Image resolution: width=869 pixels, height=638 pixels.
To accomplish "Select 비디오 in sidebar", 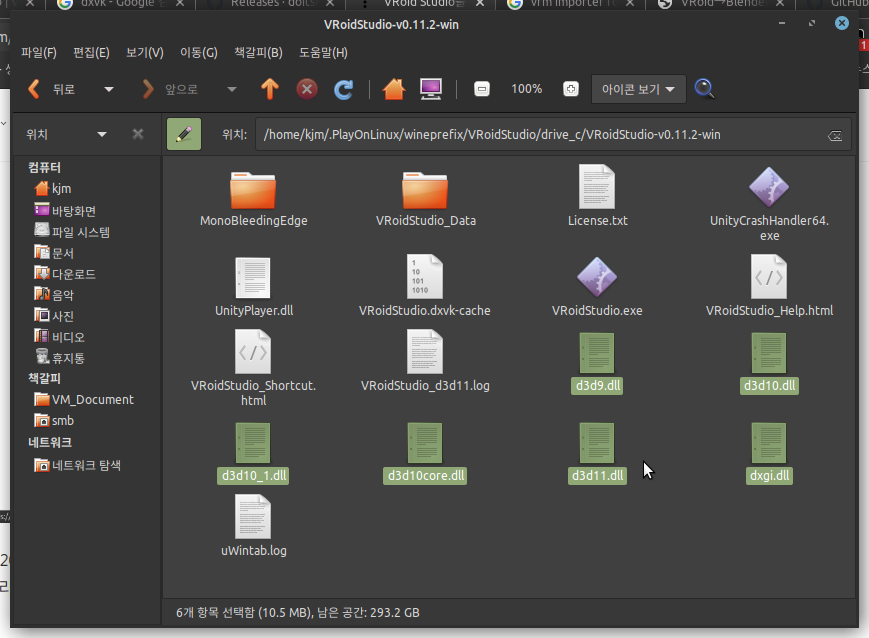I will point(59,337).
